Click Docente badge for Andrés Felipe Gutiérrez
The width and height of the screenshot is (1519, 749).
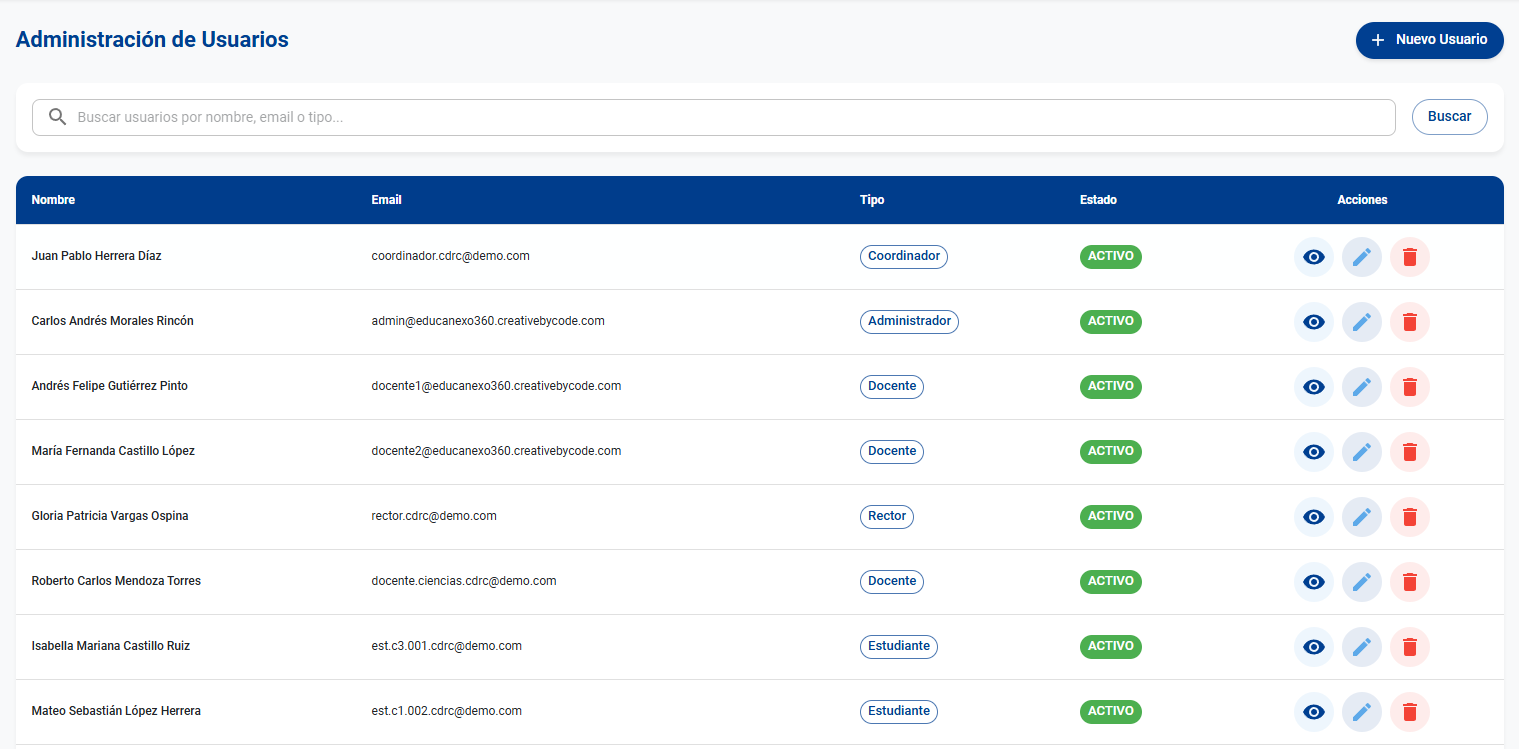(x=892, y=386)
